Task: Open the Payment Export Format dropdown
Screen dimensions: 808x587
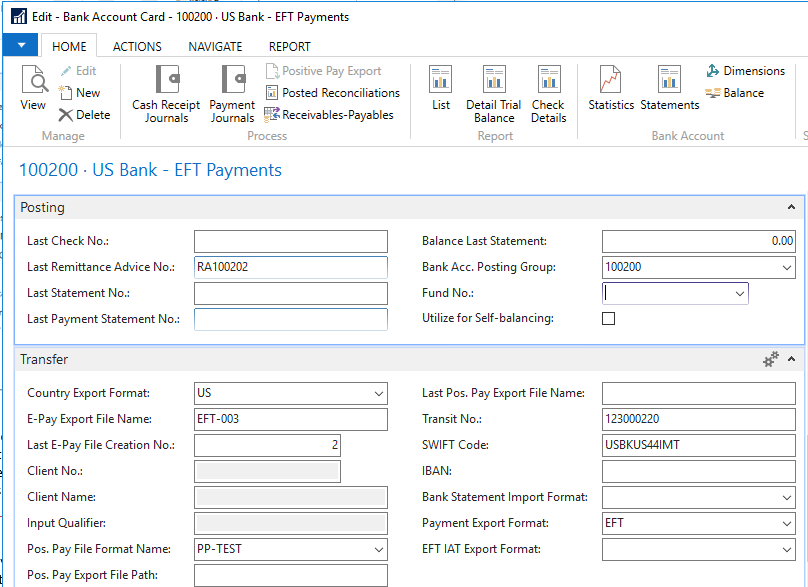Action: 787,523
